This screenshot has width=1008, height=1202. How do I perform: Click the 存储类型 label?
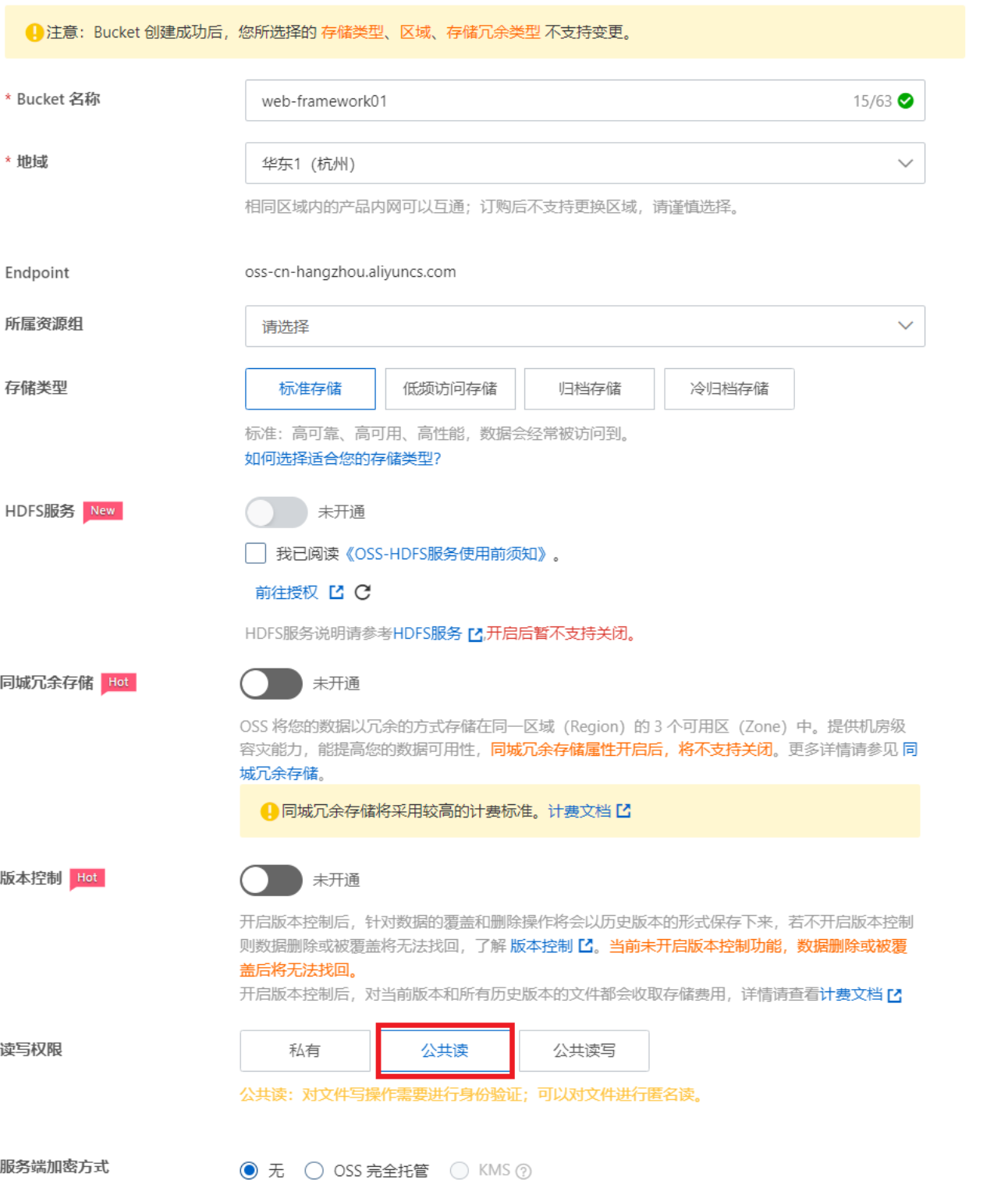(x=36, y=388)
